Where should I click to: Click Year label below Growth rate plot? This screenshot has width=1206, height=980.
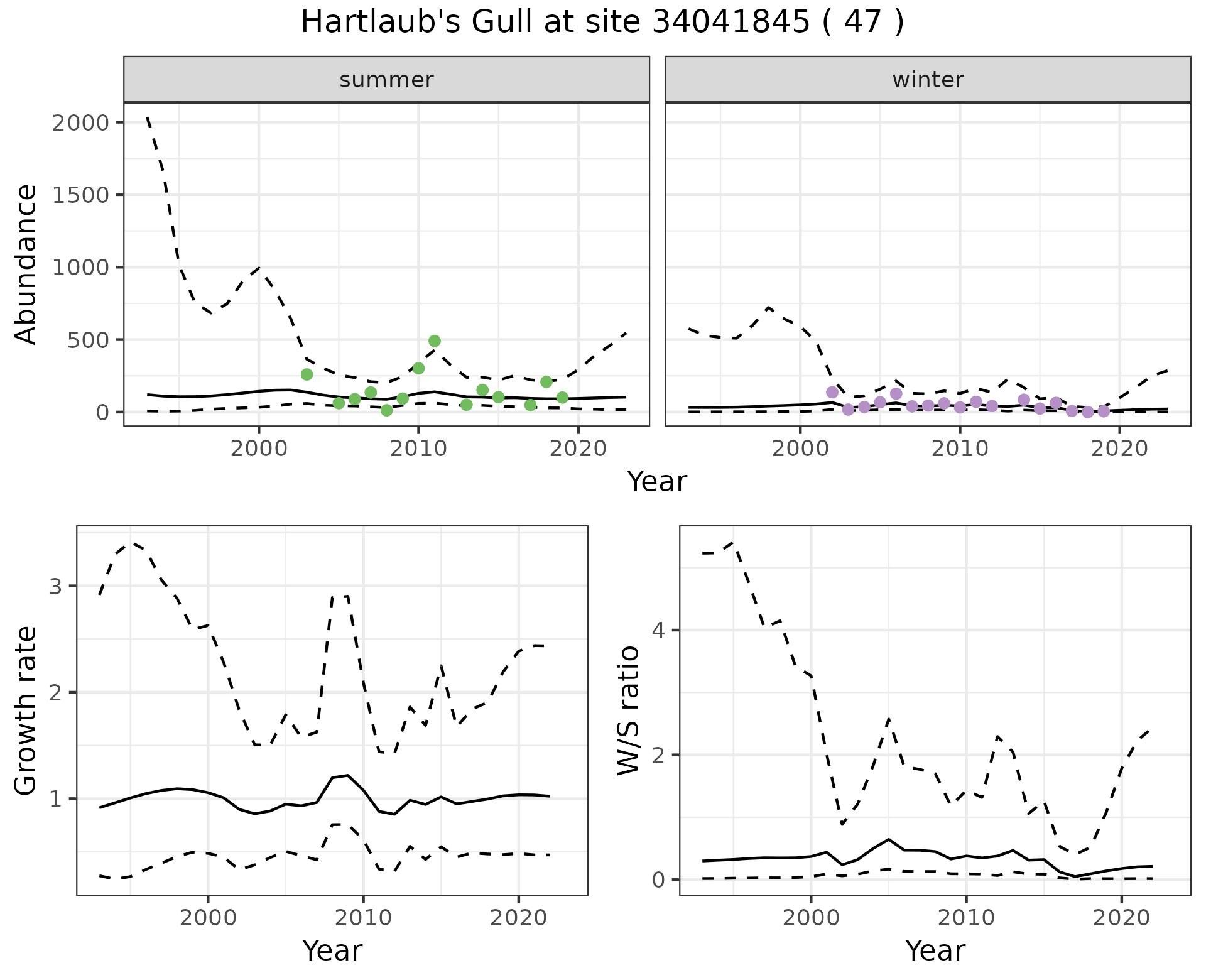click(x=332, y=951)
